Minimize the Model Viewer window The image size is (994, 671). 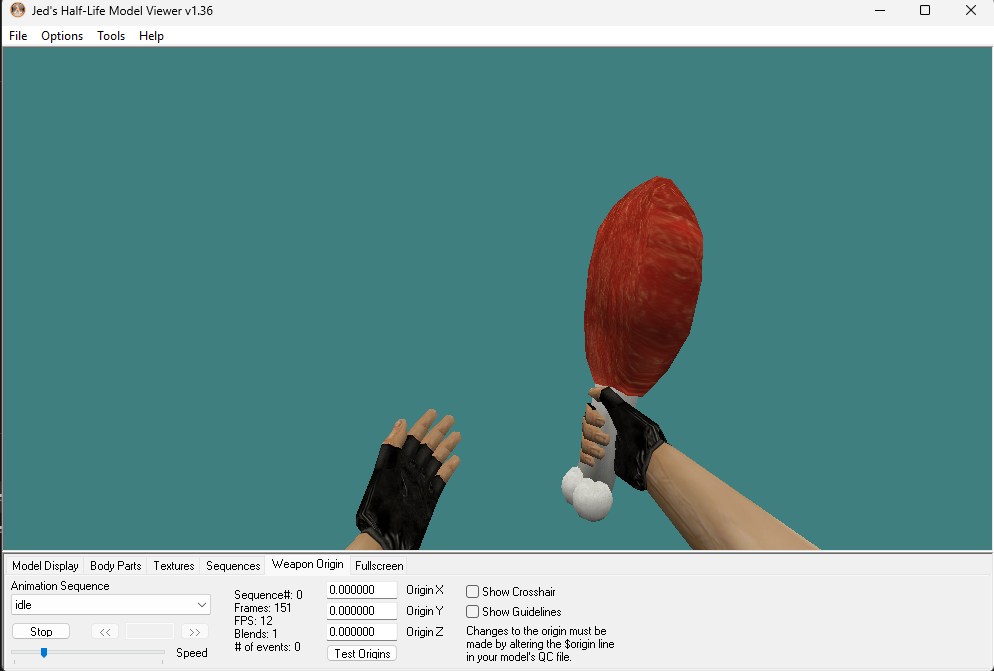(x=879, y=11)
